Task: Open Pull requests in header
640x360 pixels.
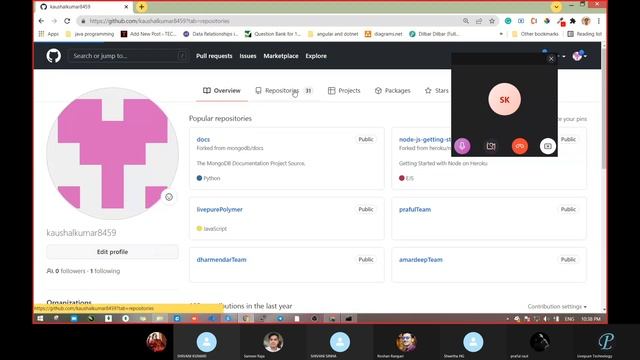Action: point(214,56)
